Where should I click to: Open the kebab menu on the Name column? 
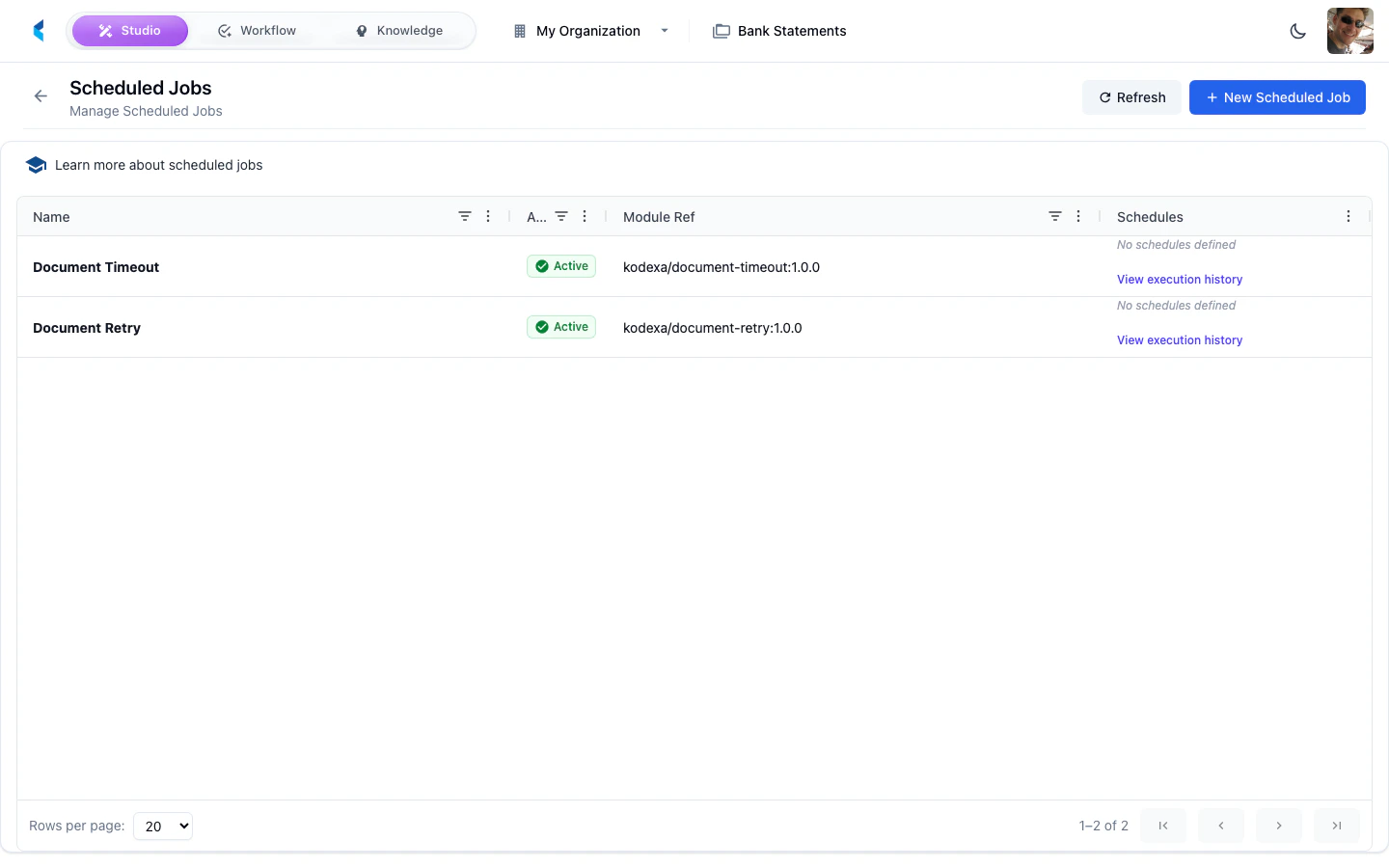click(488, 216)
